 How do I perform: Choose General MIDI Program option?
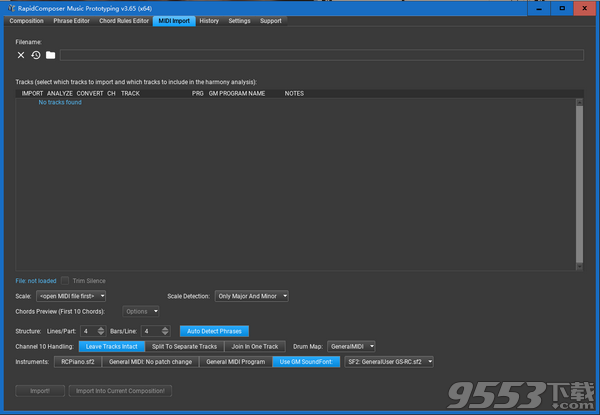tap(236, 362)
